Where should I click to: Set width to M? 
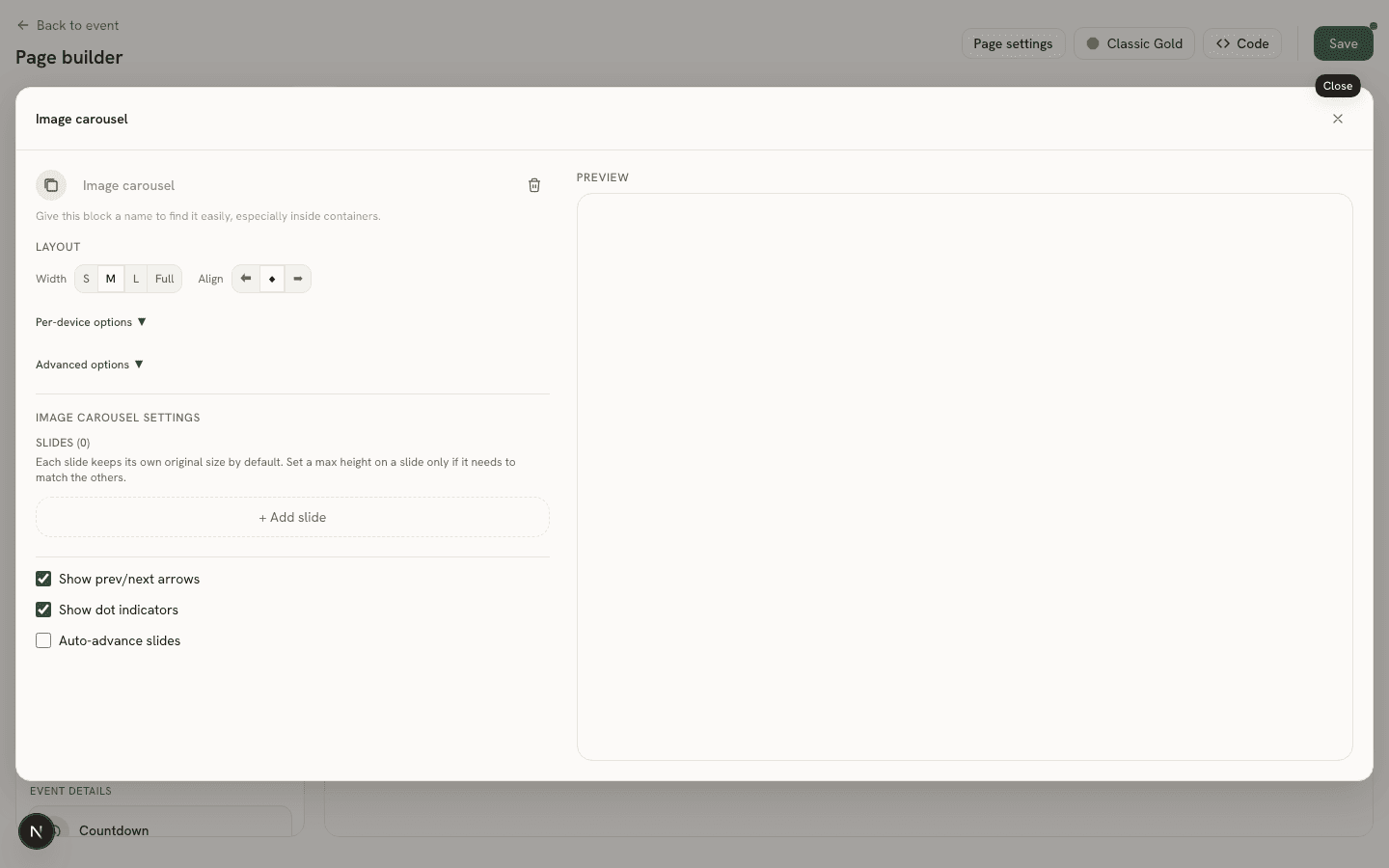click(111, 279)
